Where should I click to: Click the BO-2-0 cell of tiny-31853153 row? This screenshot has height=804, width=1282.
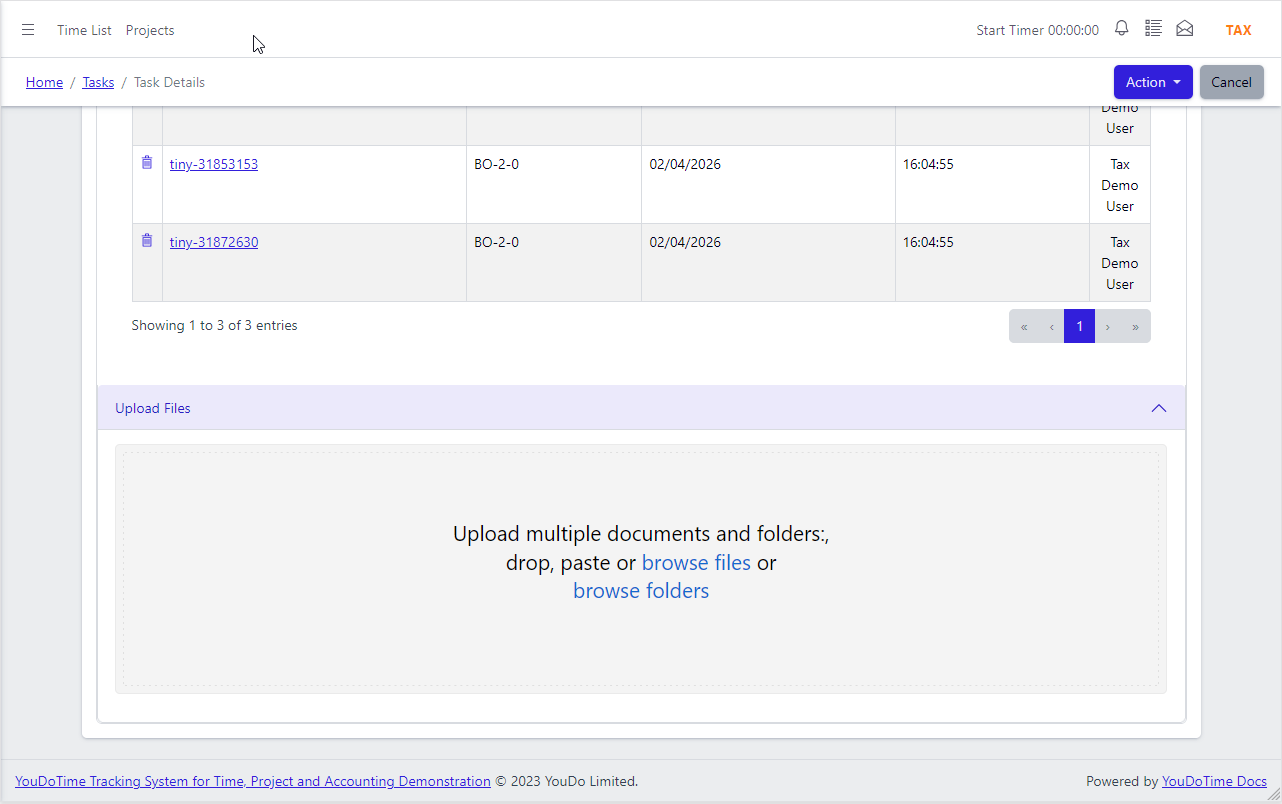point(554,185)
